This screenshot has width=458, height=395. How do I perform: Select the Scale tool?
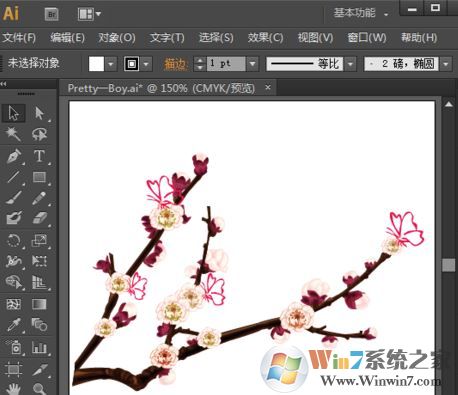39,240
